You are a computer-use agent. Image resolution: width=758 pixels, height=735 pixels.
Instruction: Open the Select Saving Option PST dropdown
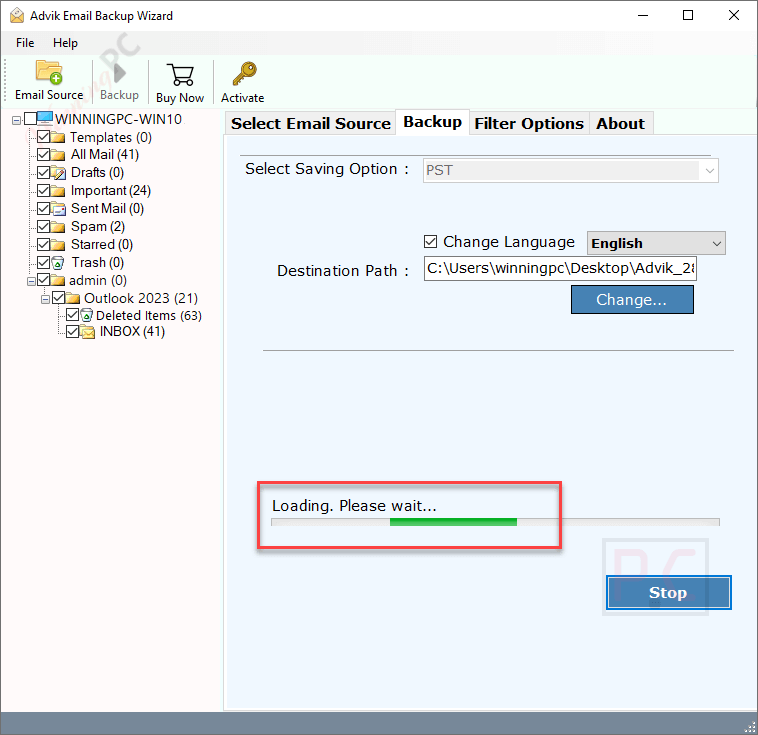click(570, 170)
